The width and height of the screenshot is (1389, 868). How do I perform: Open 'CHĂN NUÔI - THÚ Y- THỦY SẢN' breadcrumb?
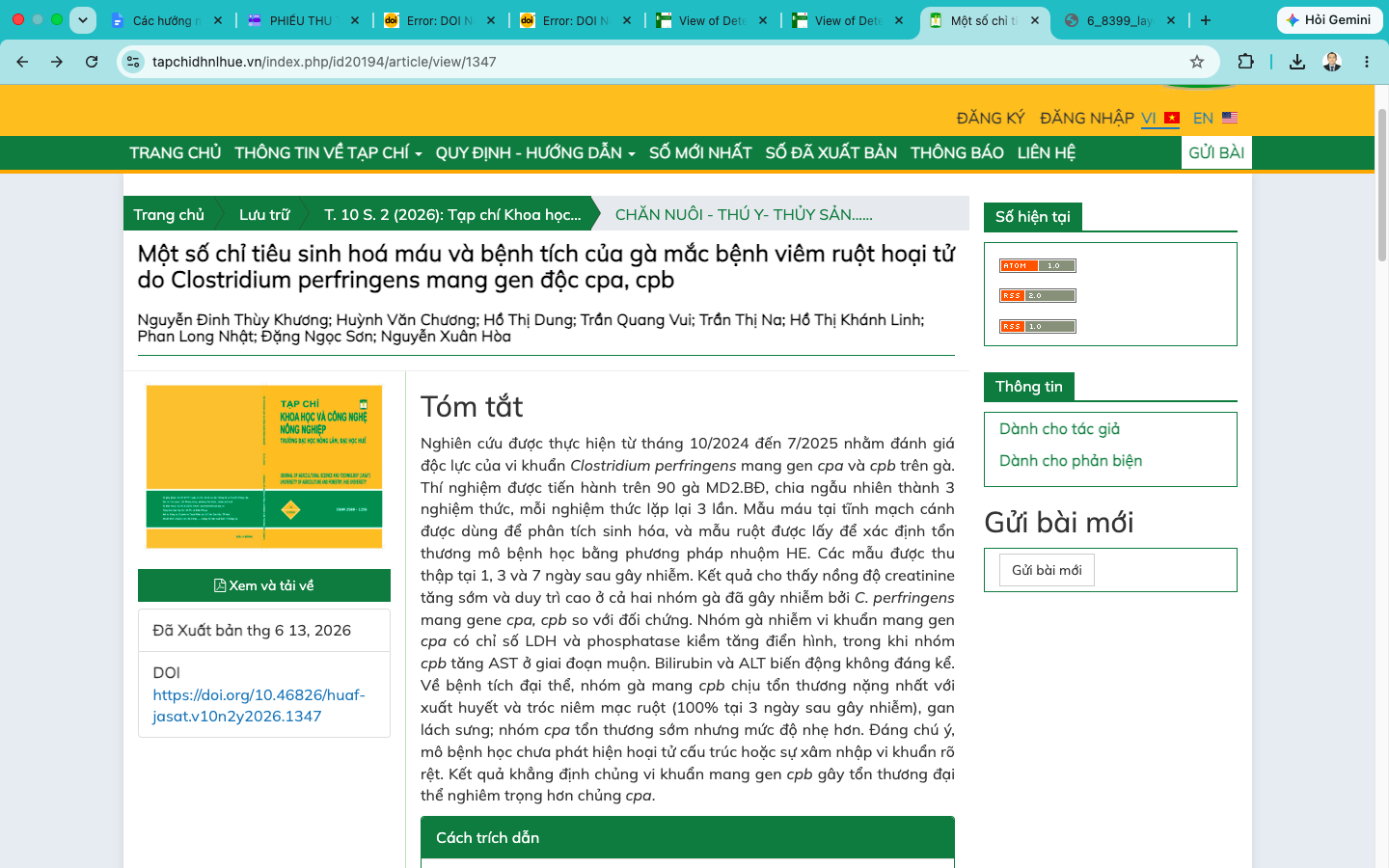coord(744,214)
